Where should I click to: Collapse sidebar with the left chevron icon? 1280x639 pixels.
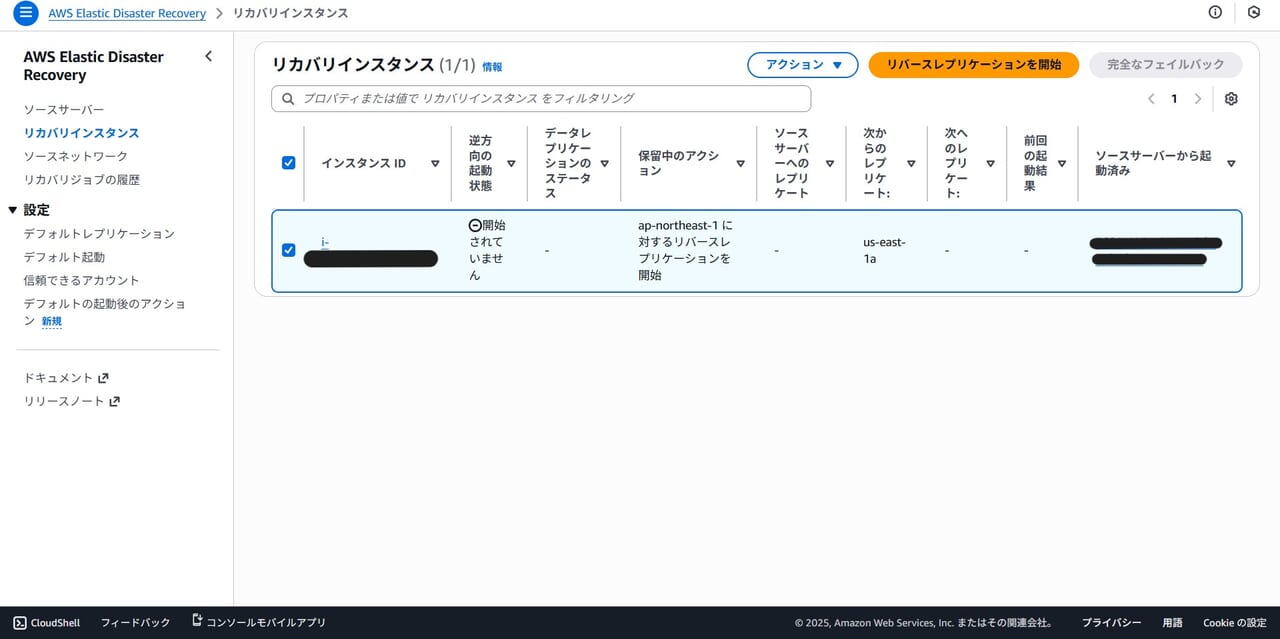click(x=208, y=57)
